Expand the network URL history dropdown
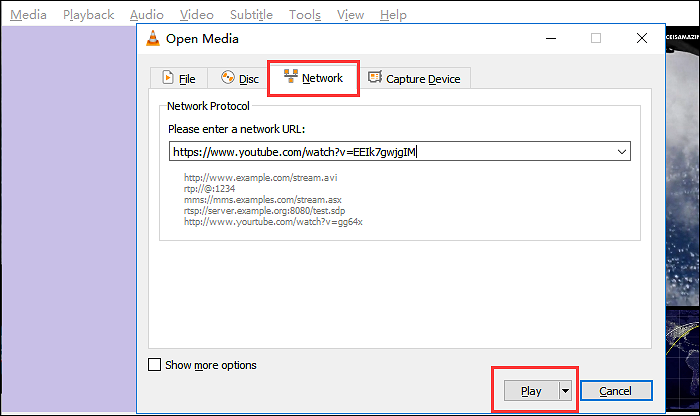This screenshot has width=700, height=416. 623,152
